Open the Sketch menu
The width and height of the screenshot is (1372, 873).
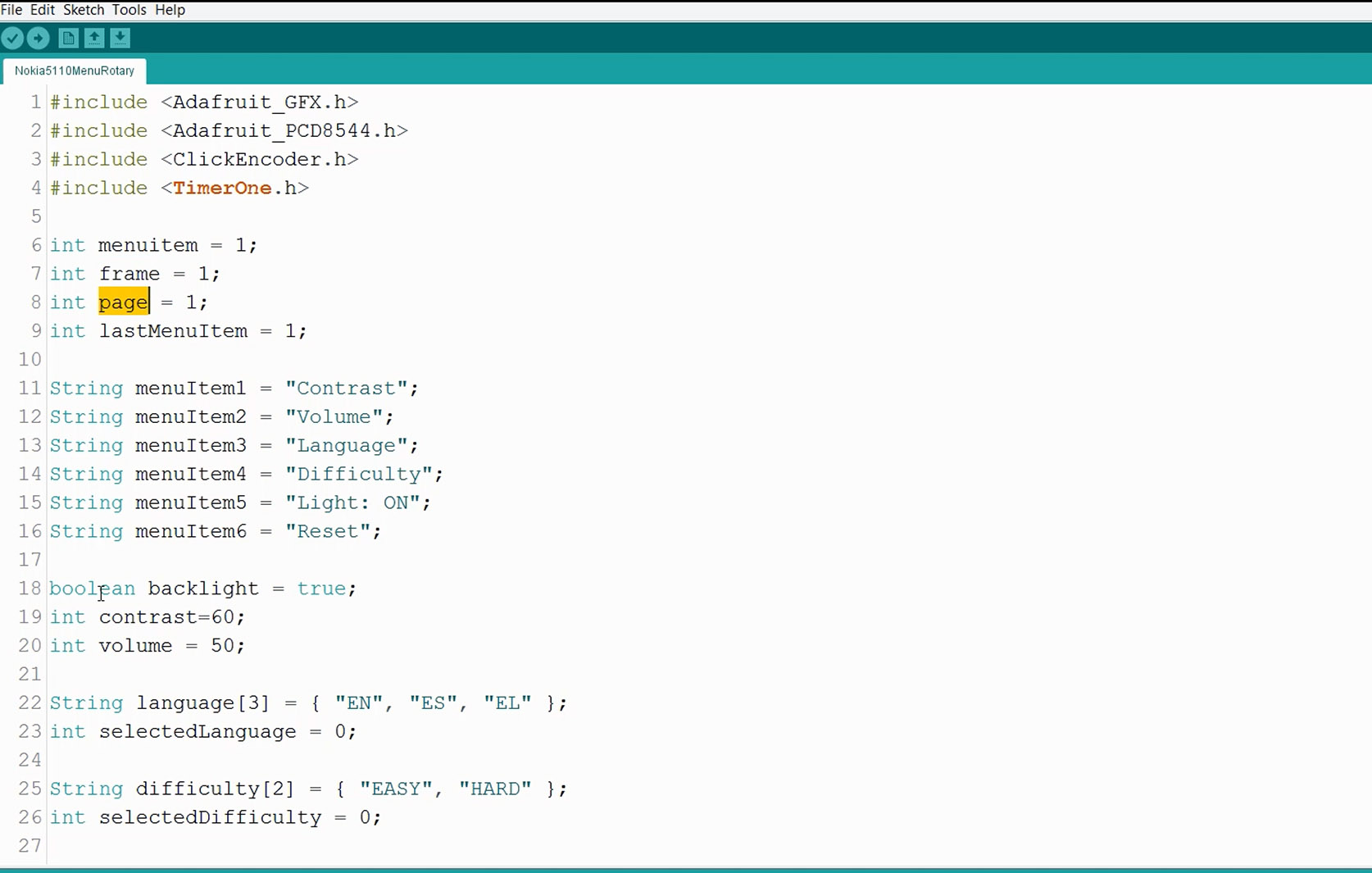coord(84,10)
